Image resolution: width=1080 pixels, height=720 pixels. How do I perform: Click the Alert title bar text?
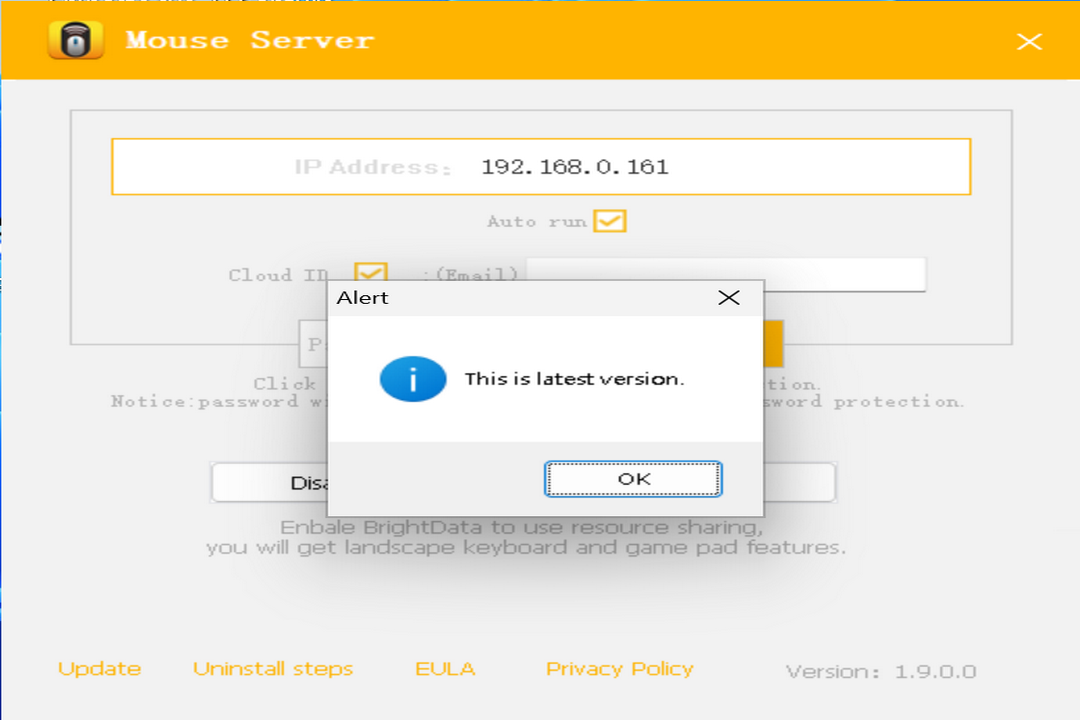pos(364,298)
